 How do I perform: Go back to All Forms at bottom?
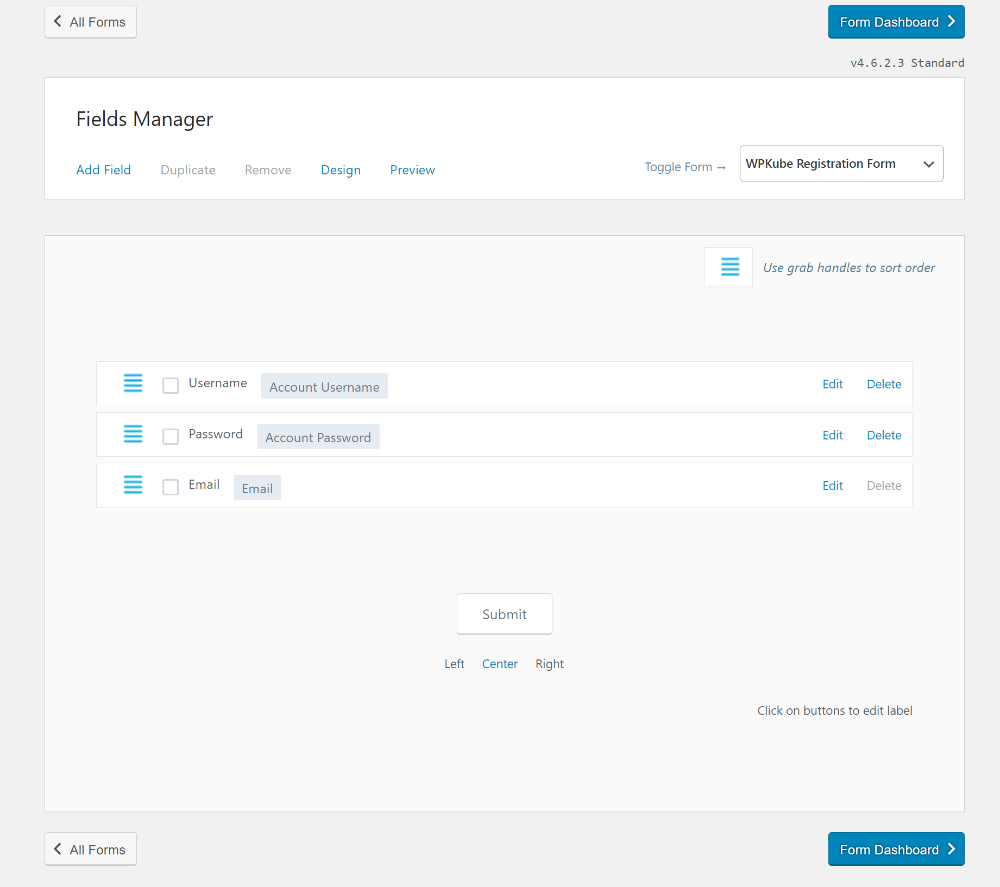click(x=91, y=849)
